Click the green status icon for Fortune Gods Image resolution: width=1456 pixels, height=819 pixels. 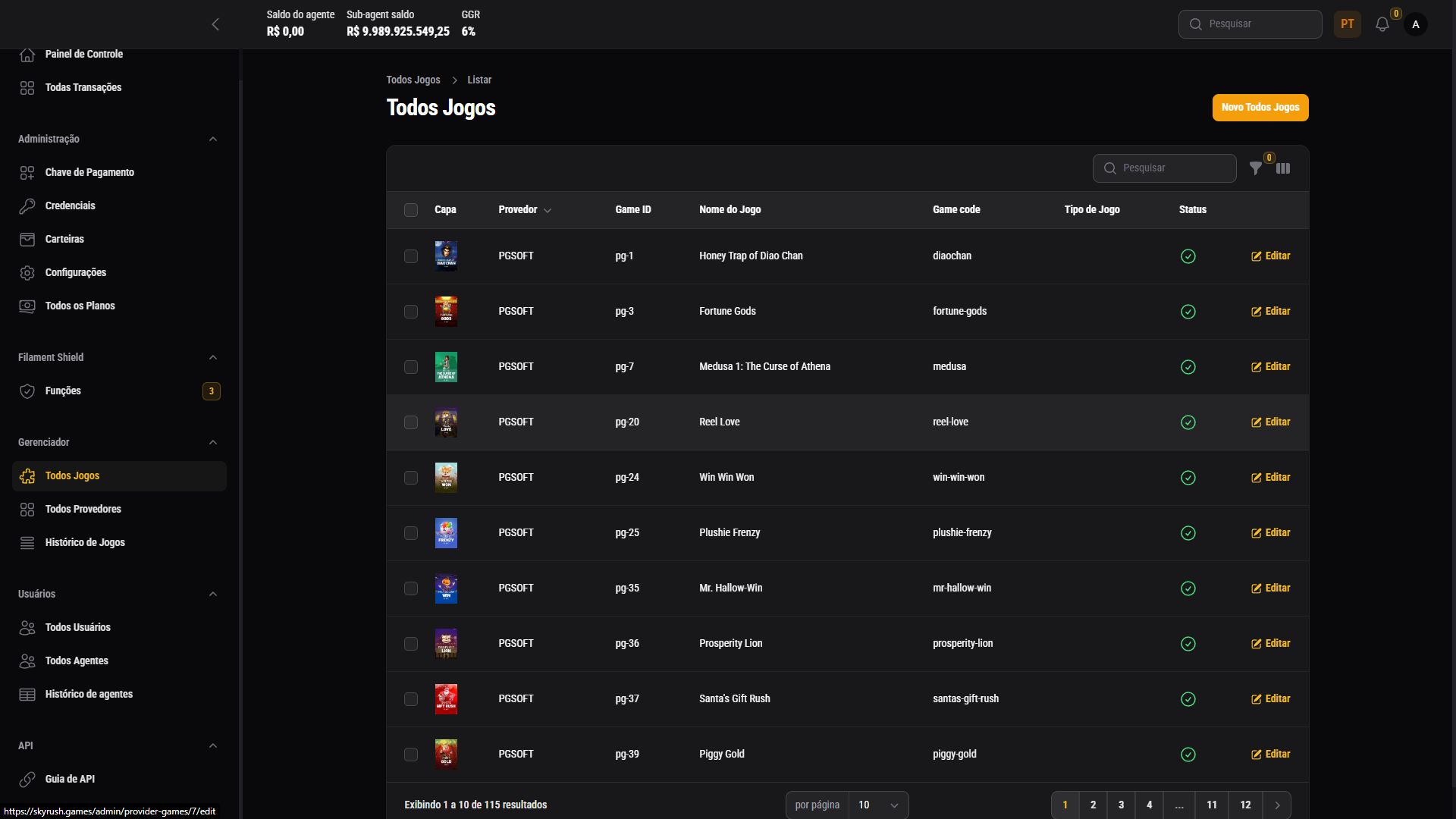(1188, 312)
